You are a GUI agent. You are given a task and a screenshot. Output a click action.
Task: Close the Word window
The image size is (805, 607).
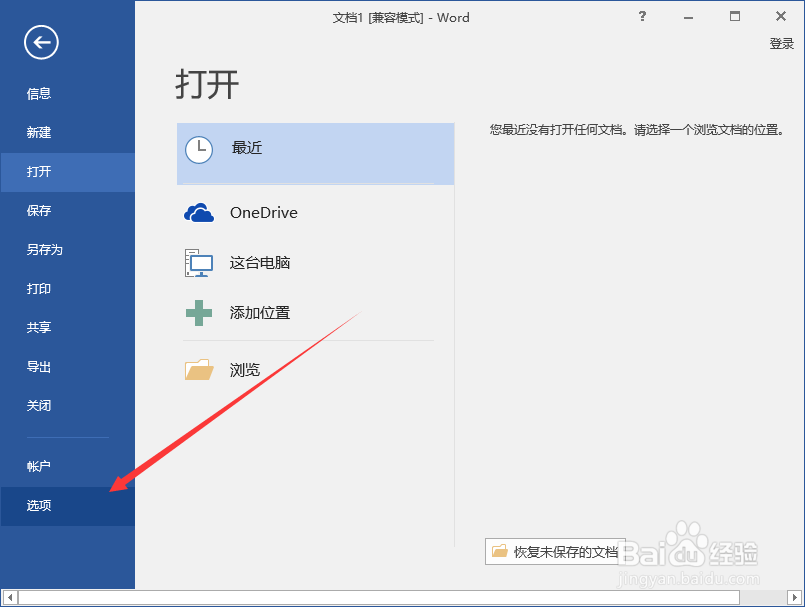pyautogui.click(x=781, y=16)
